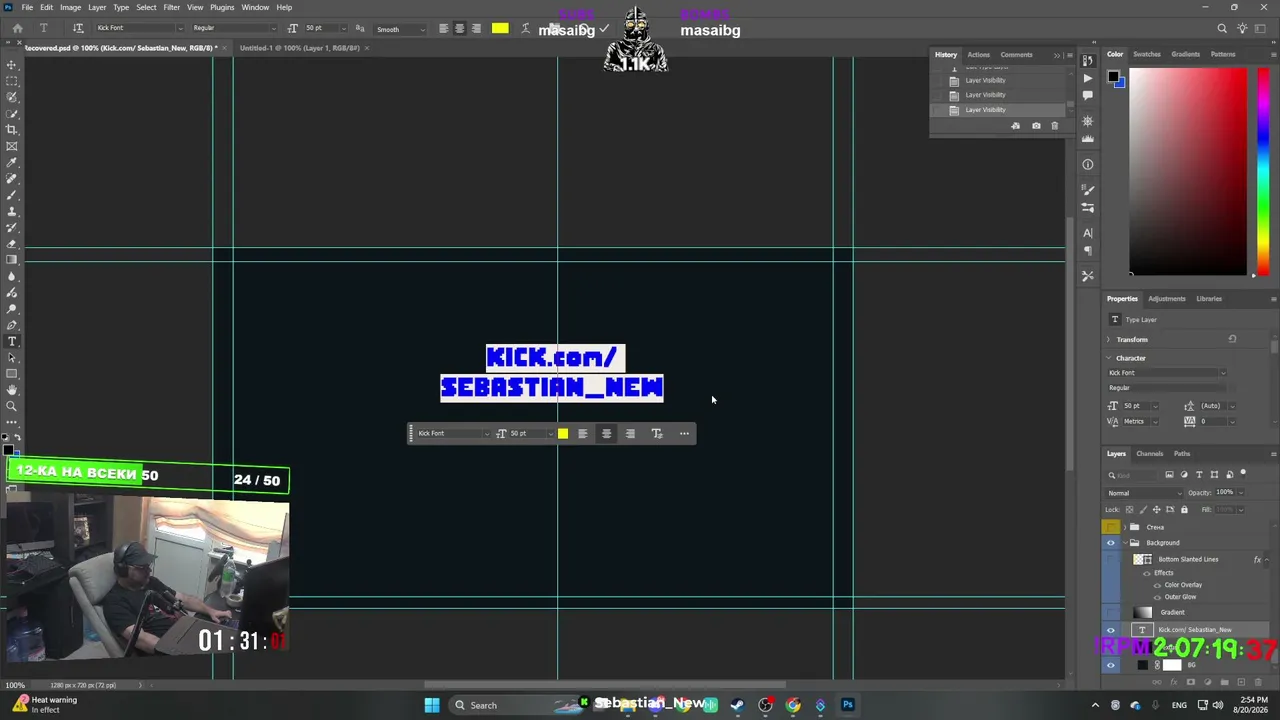The width and height of the screenshot is (1280, 720).
Task: Delete layer with Layers panel trash icon
Action: point(1259,683)
